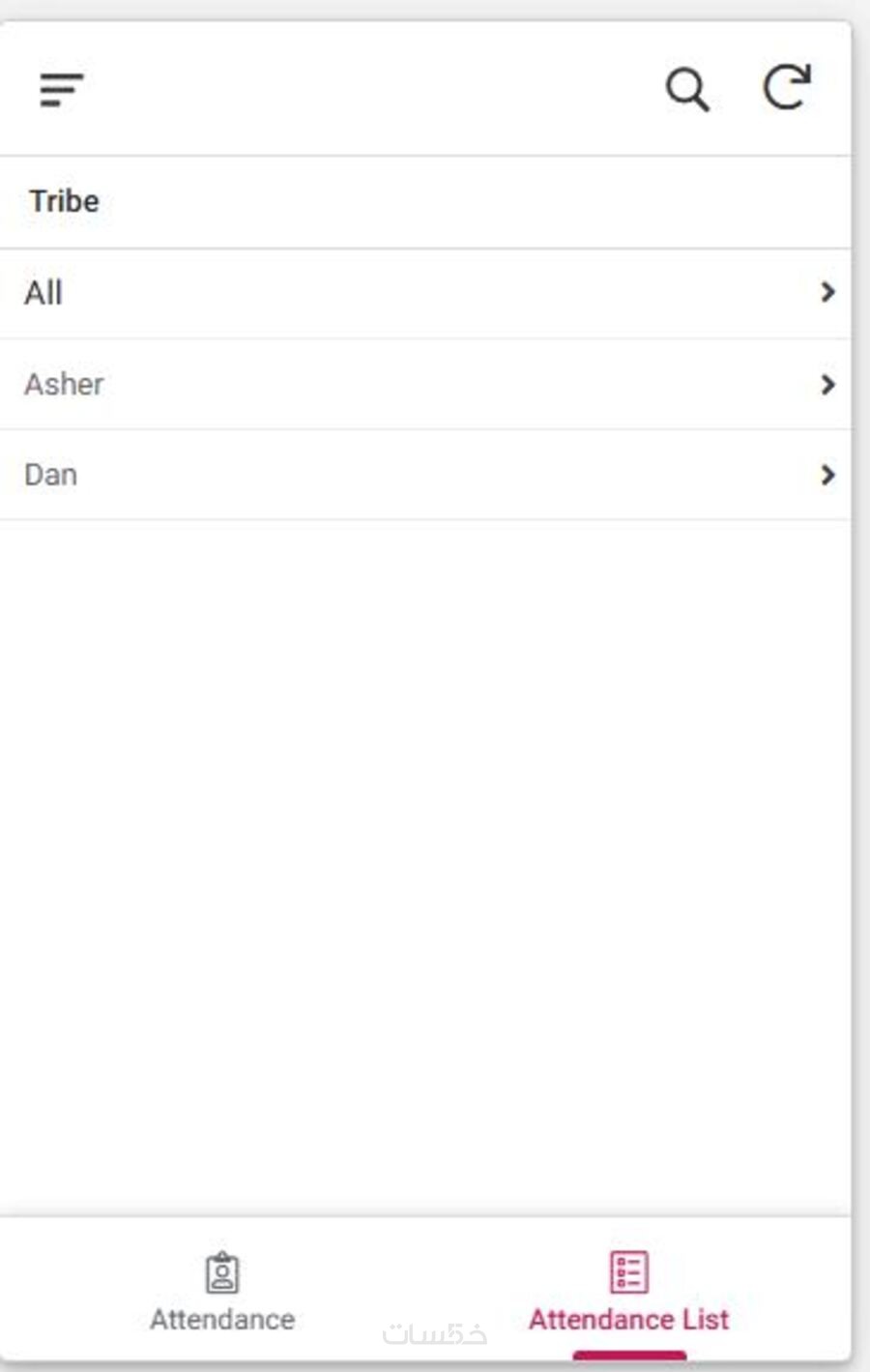The image size is (870, 1372).
Task: Refresh the tribe list
Action: (787, 87)
